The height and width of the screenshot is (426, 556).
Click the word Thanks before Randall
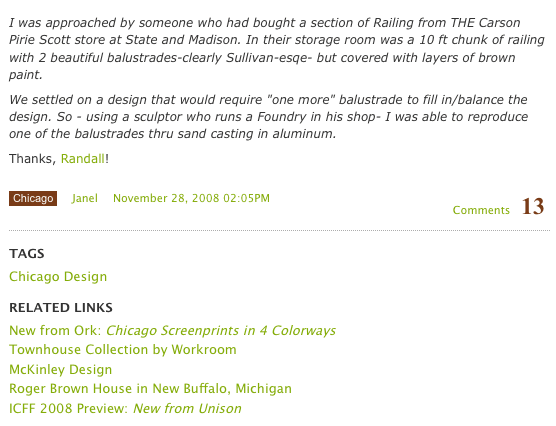(x=32, y=159)
